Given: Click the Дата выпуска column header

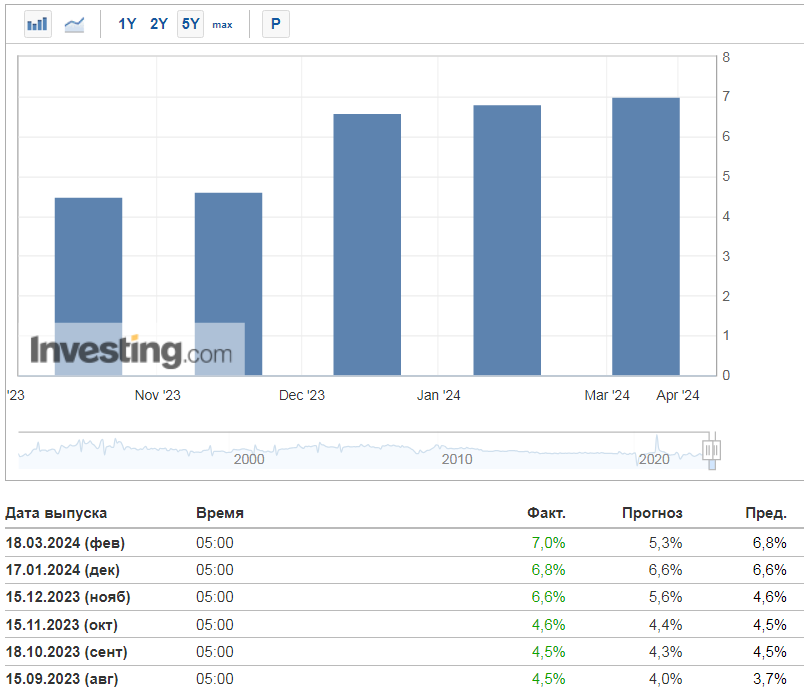Looking at the screenshot, I should (x=56, y=513).
